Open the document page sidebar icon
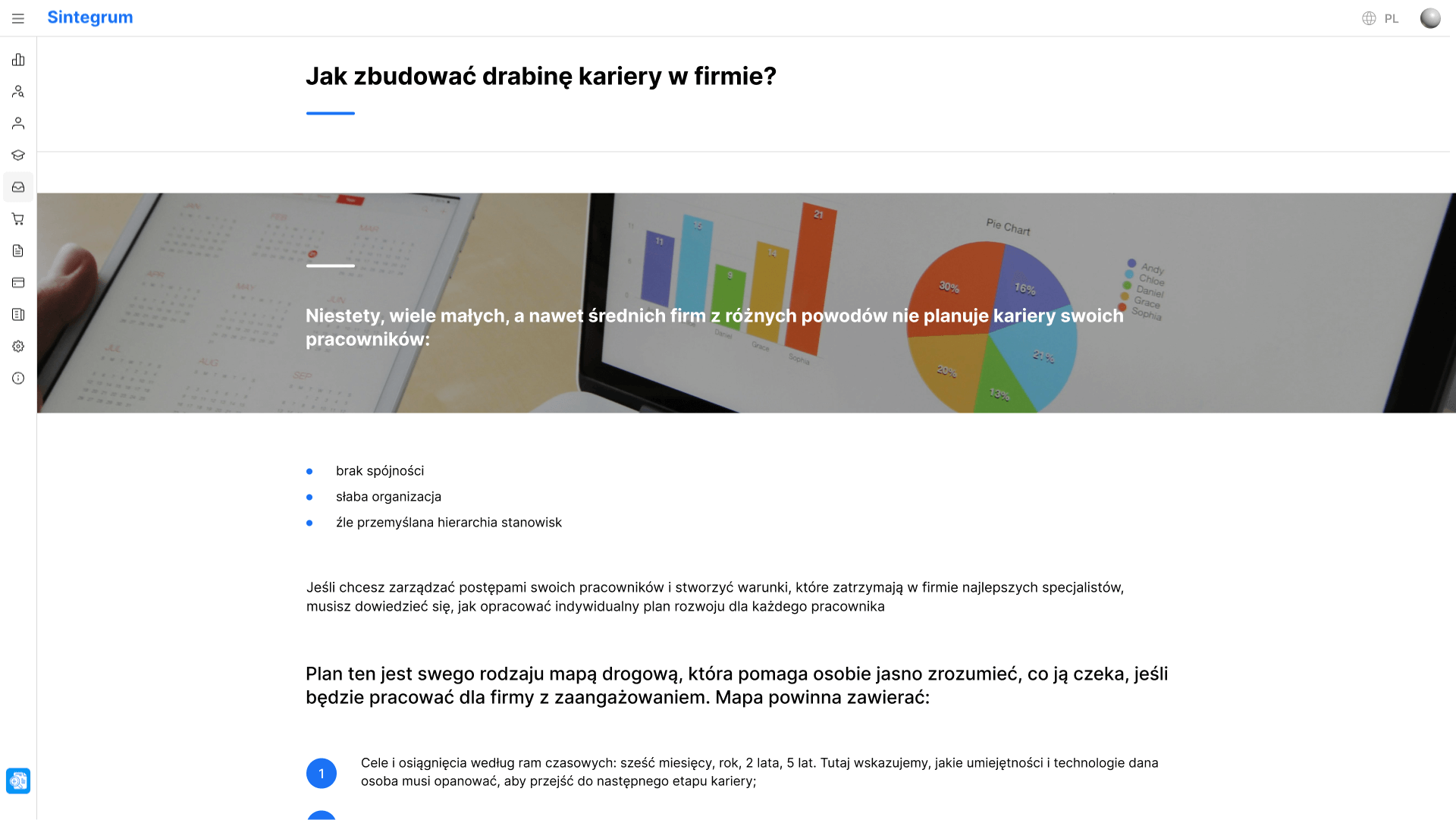The image size is (1456, 820). point(18,251)
